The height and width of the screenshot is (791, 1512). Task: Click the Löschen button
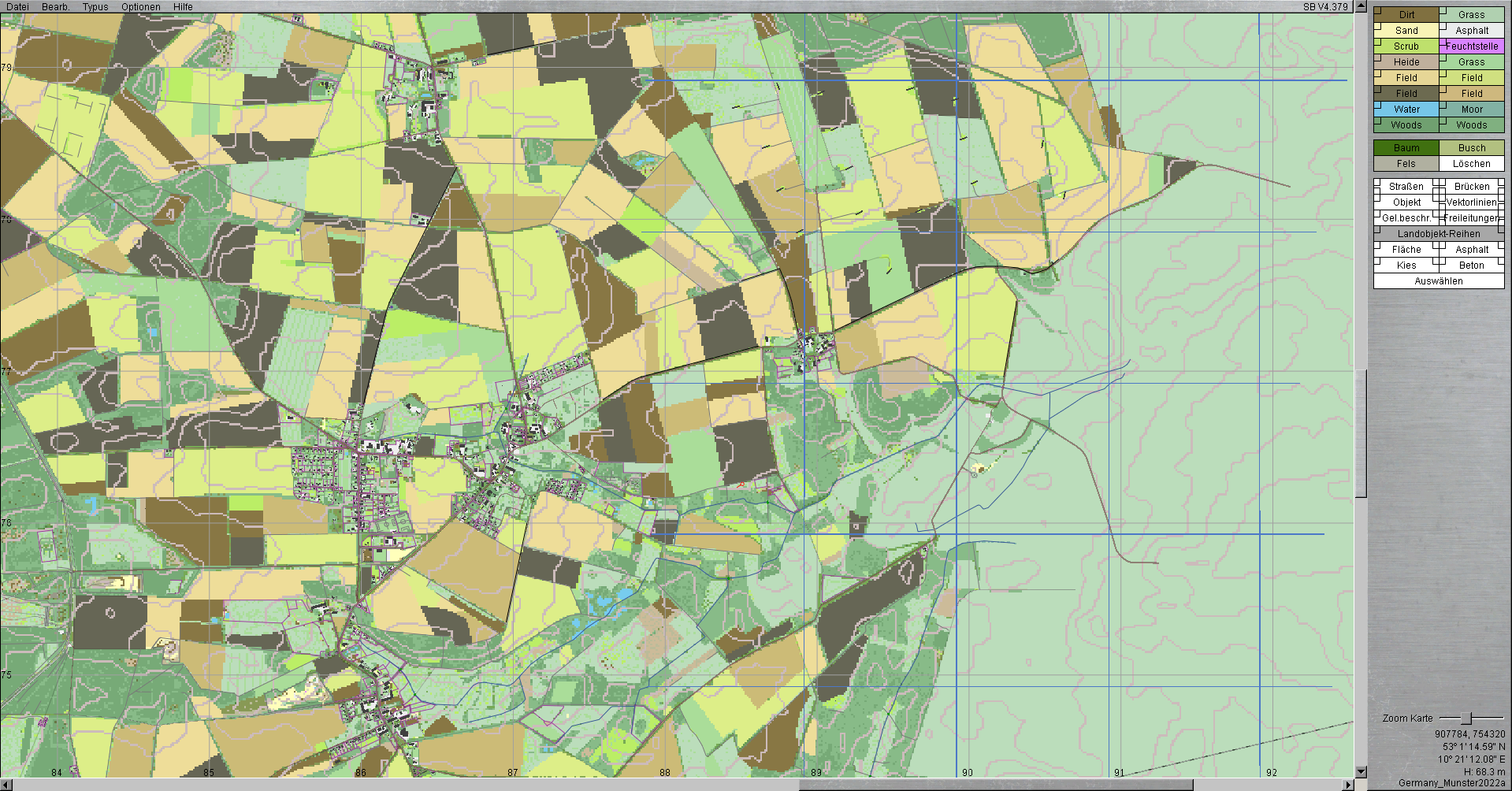click(x=1471, y=164)
